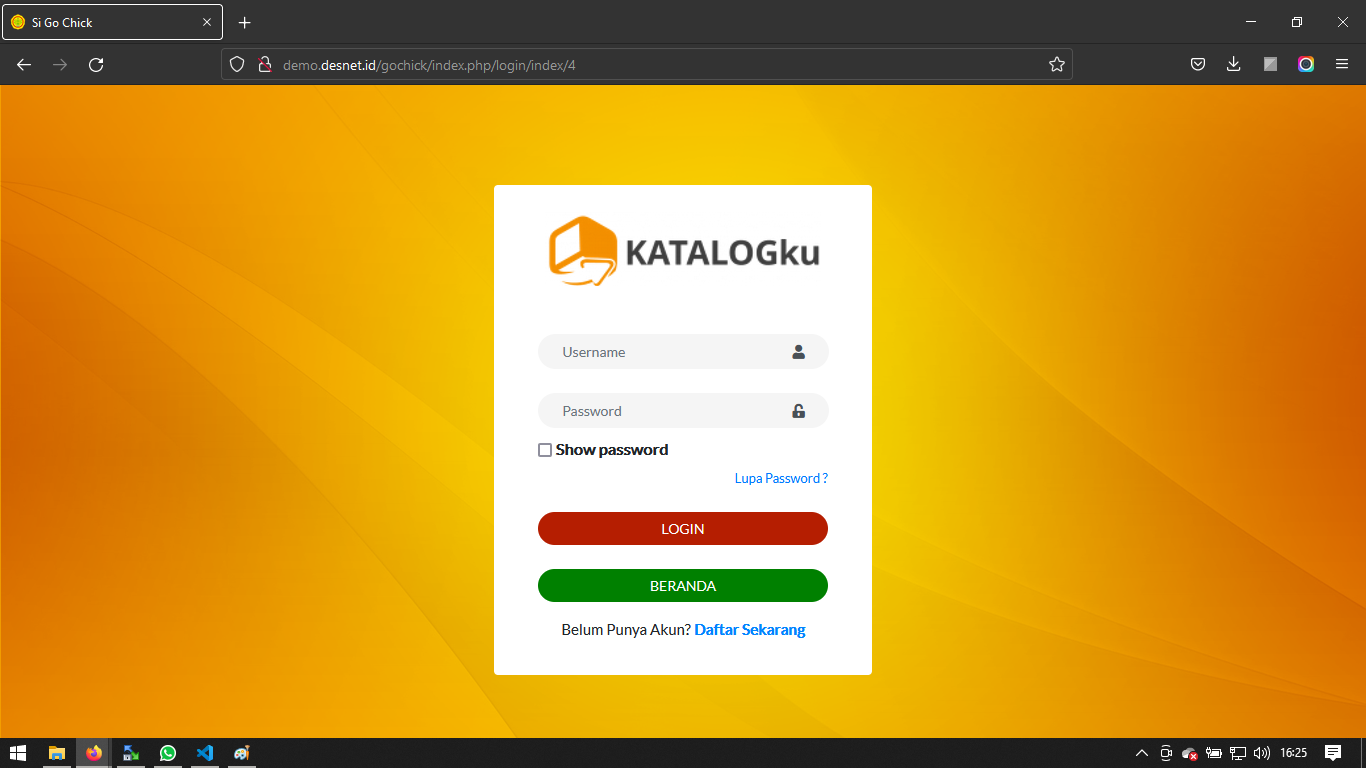Click the shield tracking protection icon
Image resolution: width=1366 pixels, height=768 pixels.
[x=237, y=65]
